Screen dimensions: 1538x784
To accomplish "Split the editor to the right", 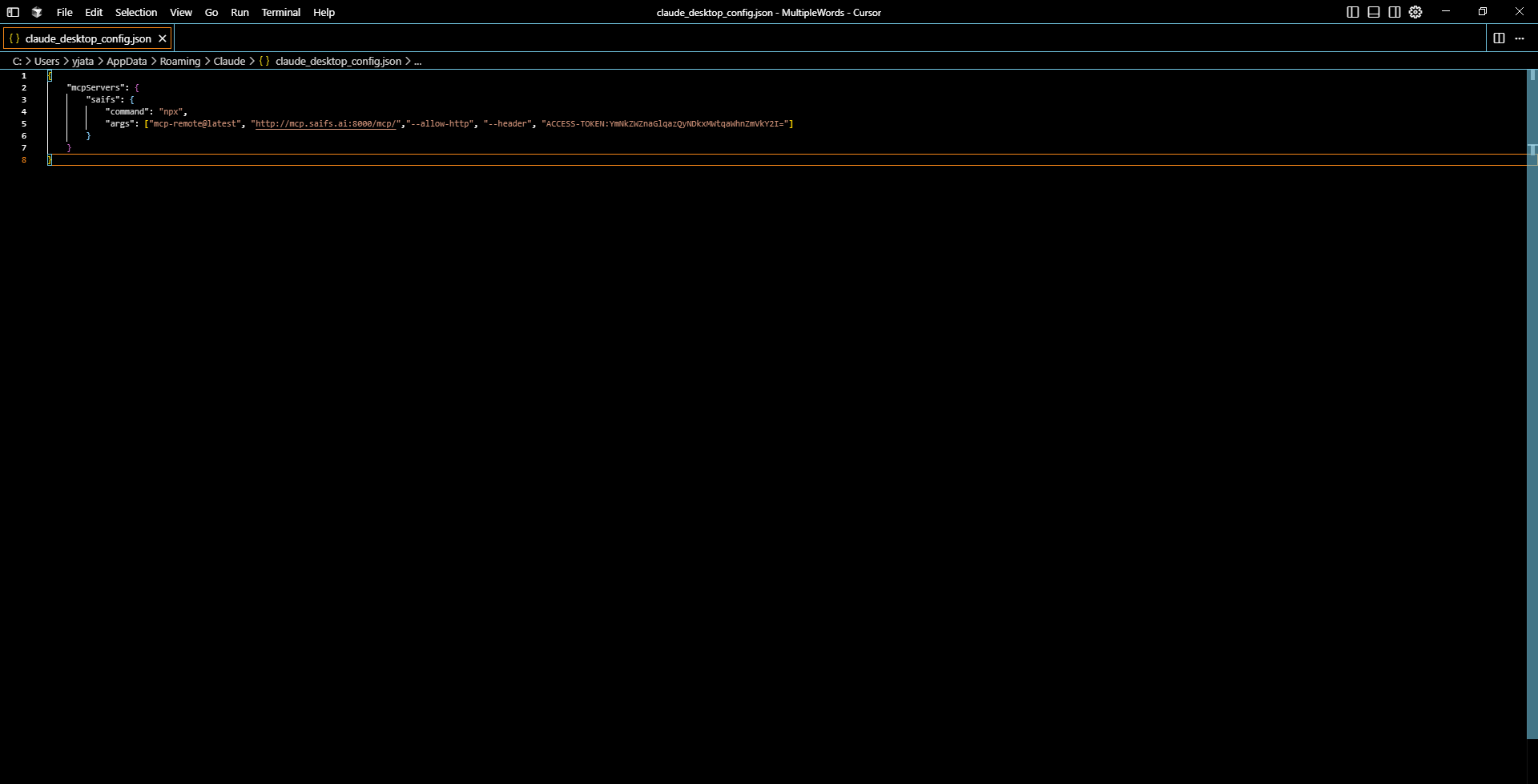I will click(1499, 38).
